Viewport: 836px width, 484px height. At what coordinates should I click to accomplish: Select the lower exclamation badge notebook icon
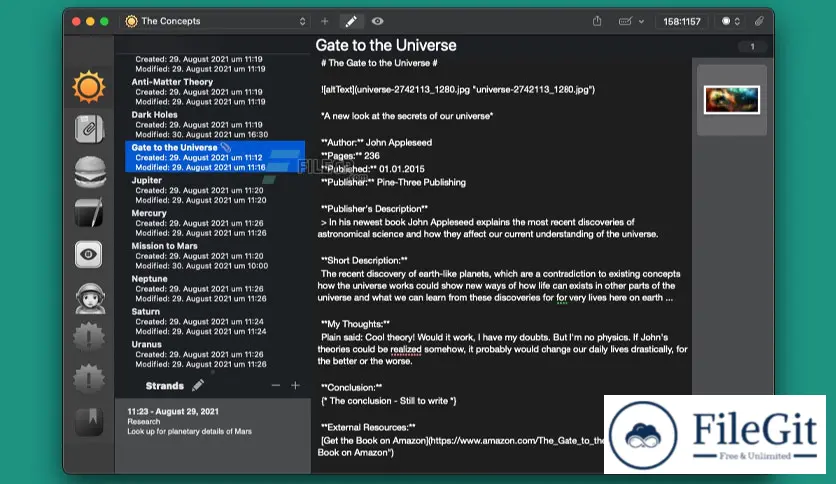[89, 379]
